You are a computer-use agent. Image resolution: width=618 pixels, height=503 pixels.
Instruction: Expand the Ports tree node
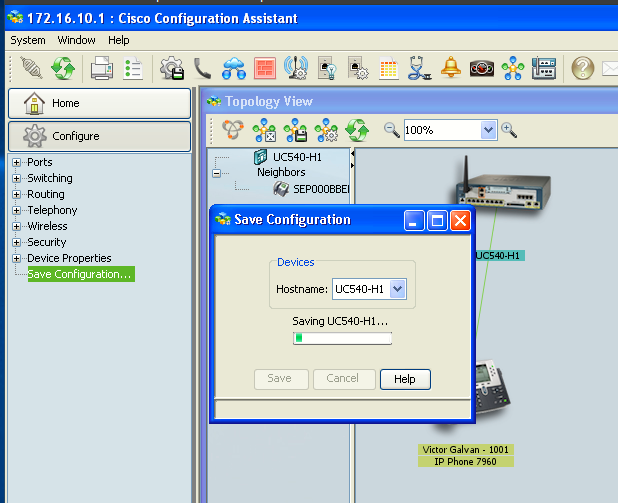[17, 162]
